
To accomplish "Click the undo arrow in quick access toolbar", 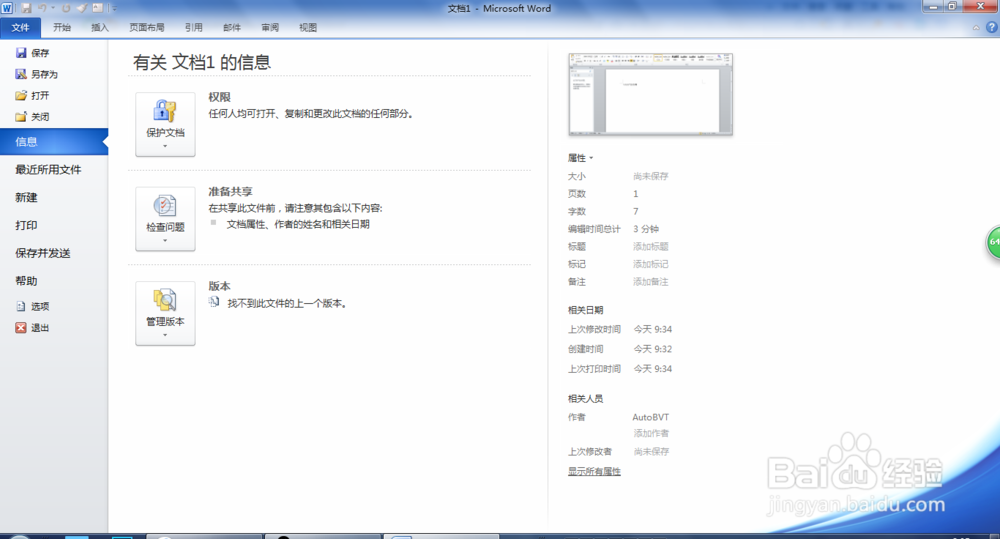I will (43, 8).
